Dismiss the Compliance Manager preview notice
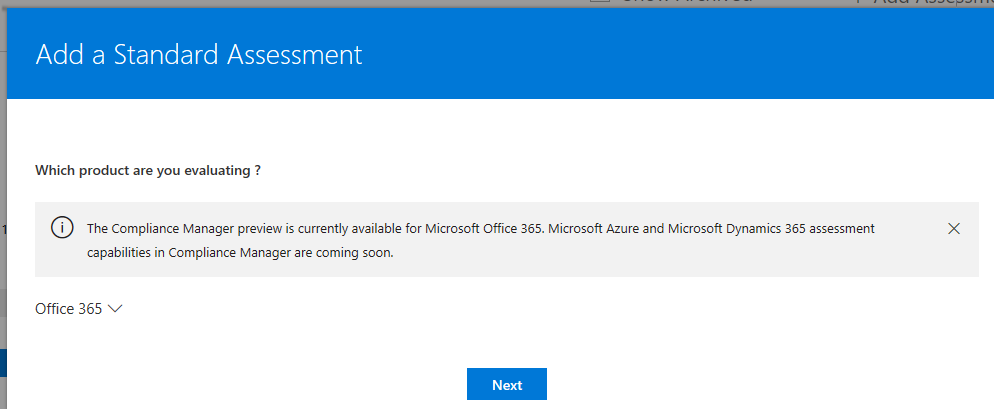 coord(953,229)
